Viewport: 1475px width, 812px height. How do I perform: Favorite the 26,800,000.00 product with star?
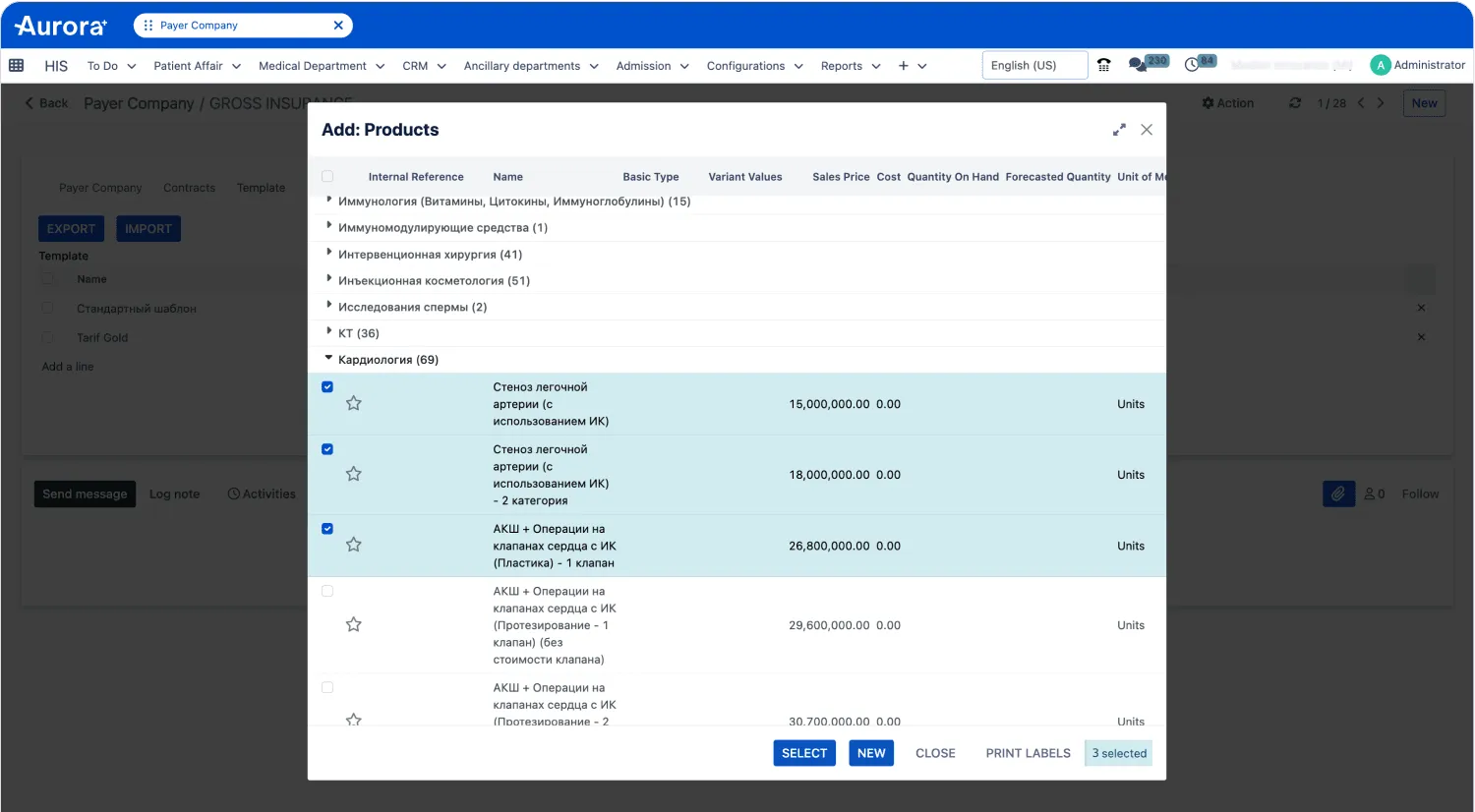354,546
